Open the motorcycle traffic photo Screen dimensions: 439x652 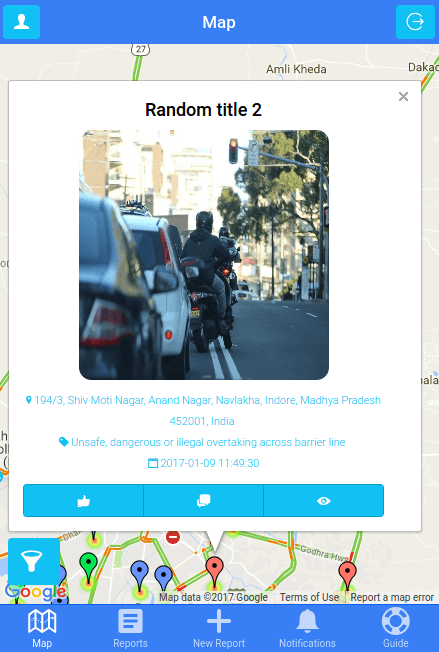(x=204, y=255)
